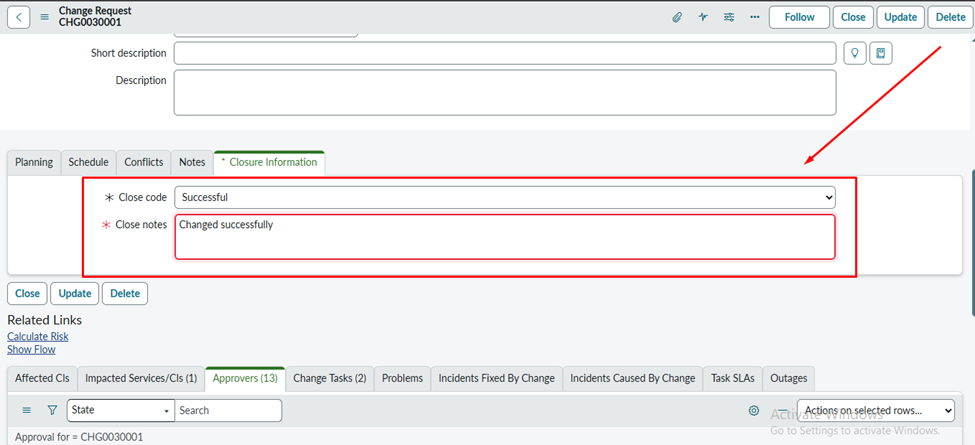
Task: Open Incidents Fixed By Change tab
Action: click(497, 378)
